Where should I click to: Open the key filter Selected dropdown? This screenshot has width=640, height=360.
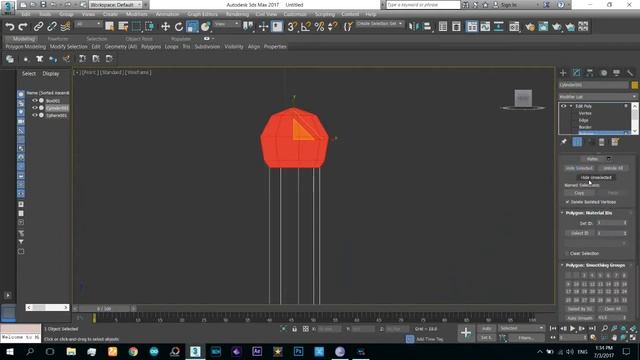pyautogui.click(x=521, y=329)
